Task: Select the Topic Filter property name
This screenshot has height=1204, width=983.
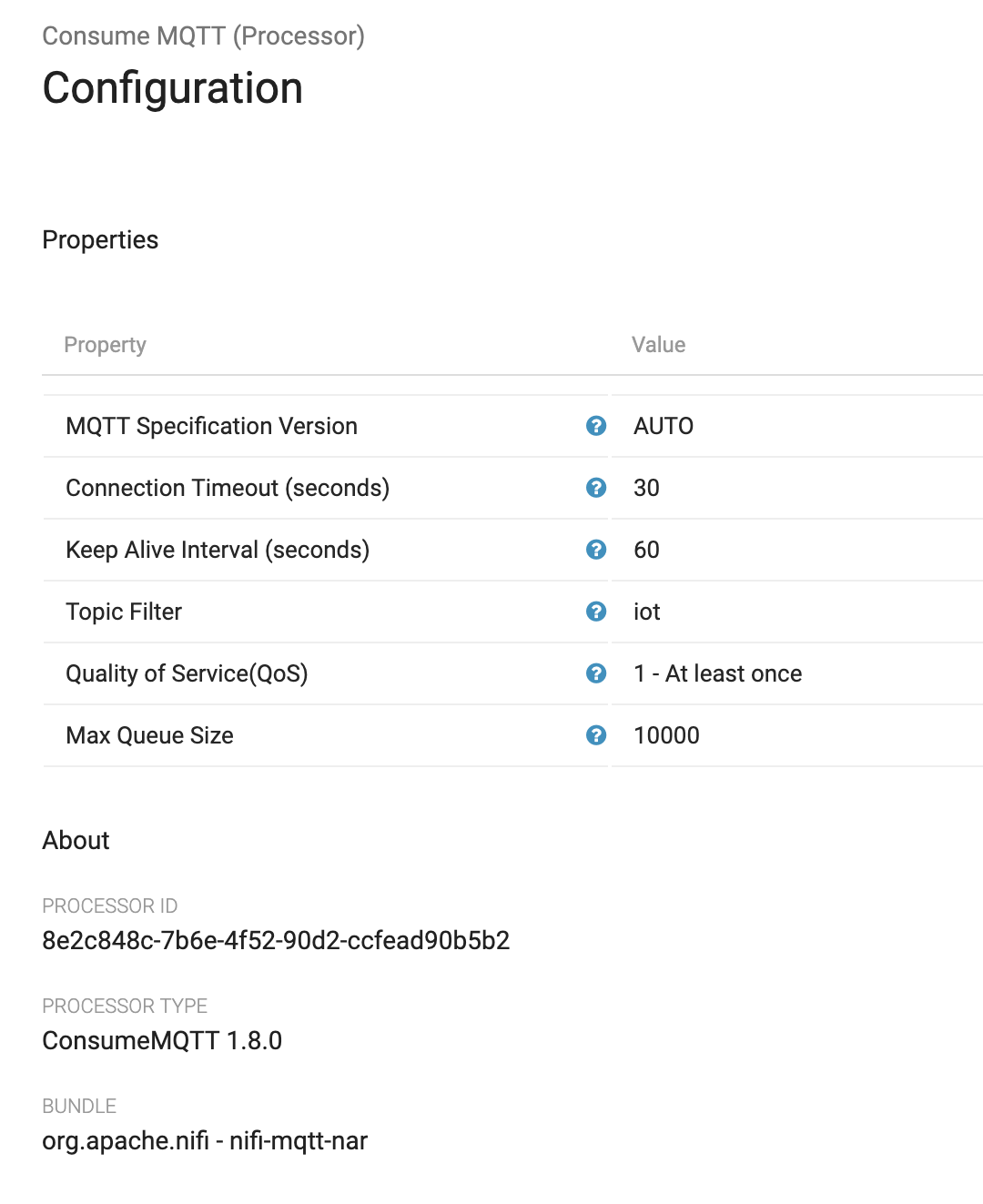Action: pos(124,612)
